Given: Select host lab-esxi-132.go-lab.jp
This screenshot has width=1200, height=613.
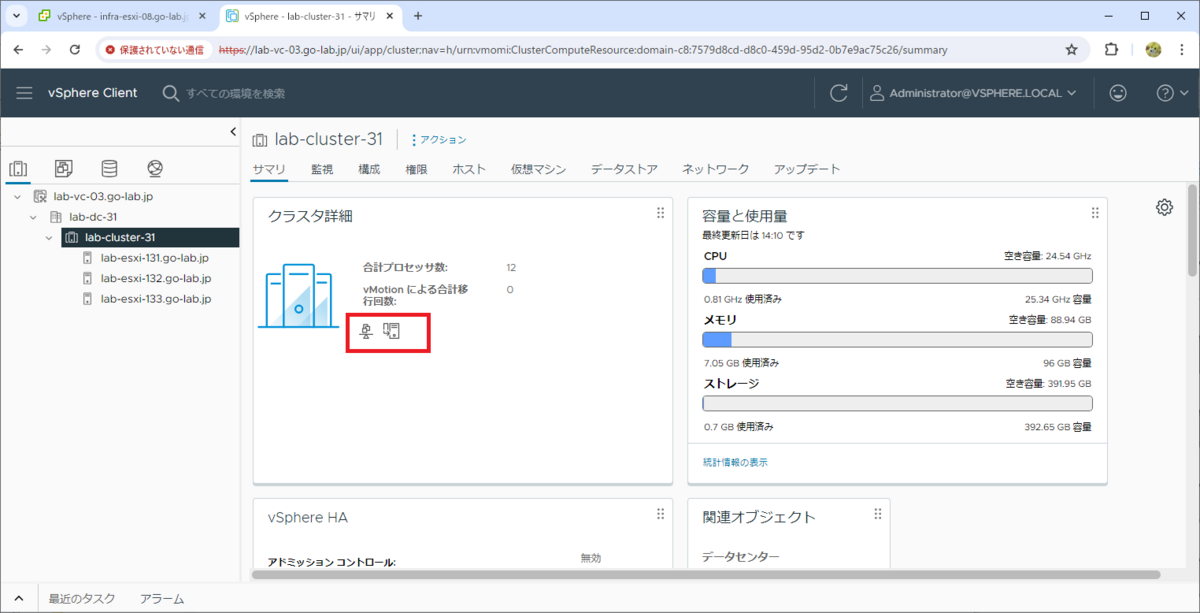Looking at the screenshot, I should point(156,278).
